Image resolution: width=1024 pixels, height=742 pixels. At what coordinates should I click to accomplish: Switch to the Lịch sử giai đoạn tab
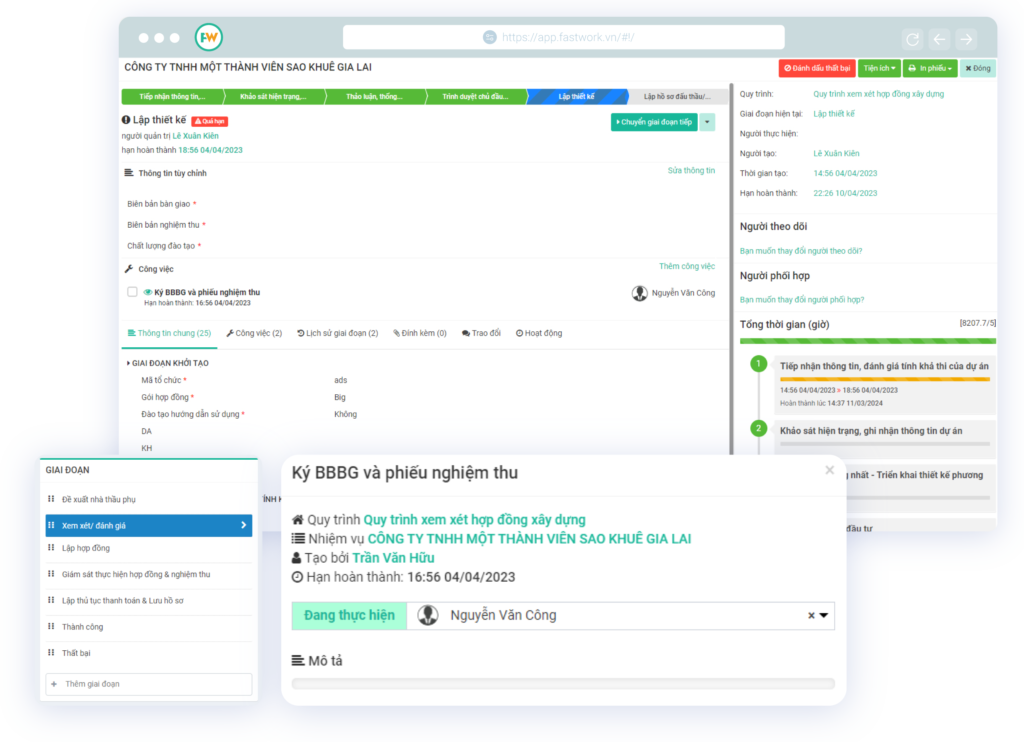338,333
